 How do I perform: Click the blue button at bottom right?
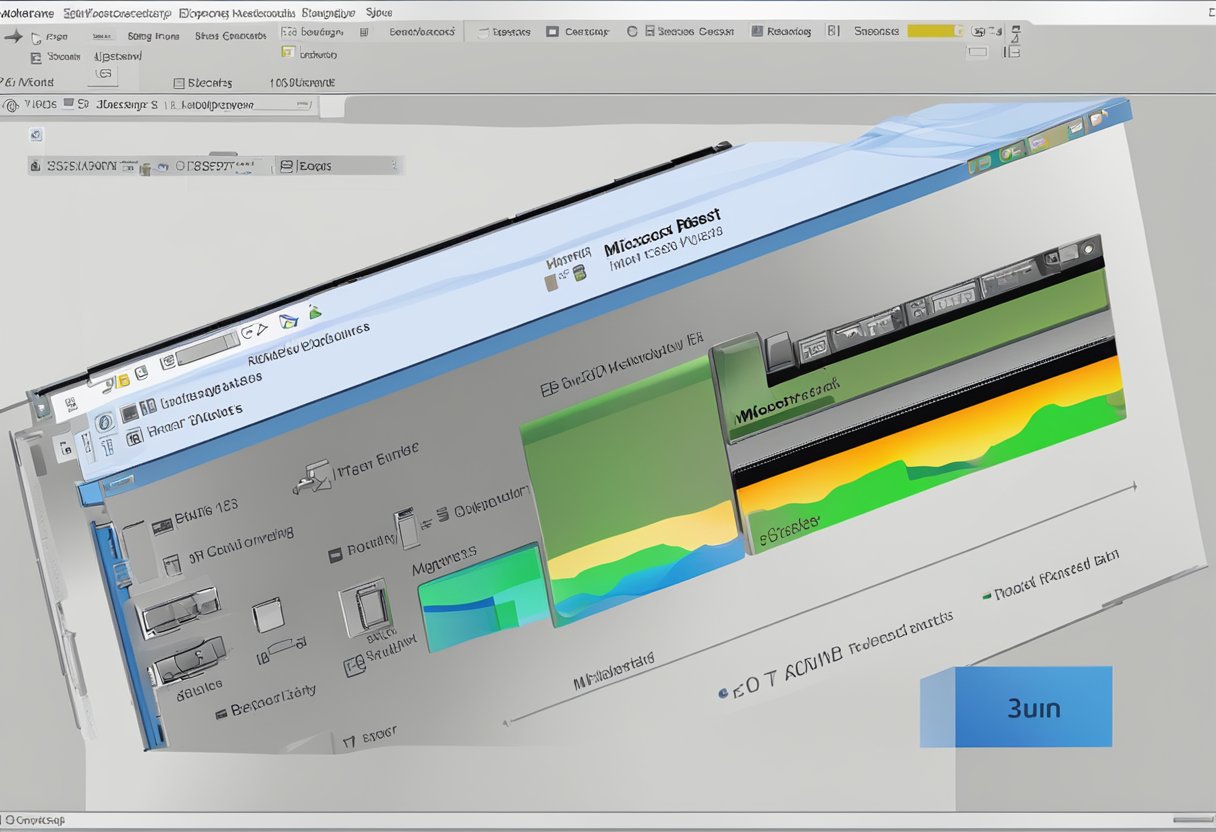tap(1032, 707)
